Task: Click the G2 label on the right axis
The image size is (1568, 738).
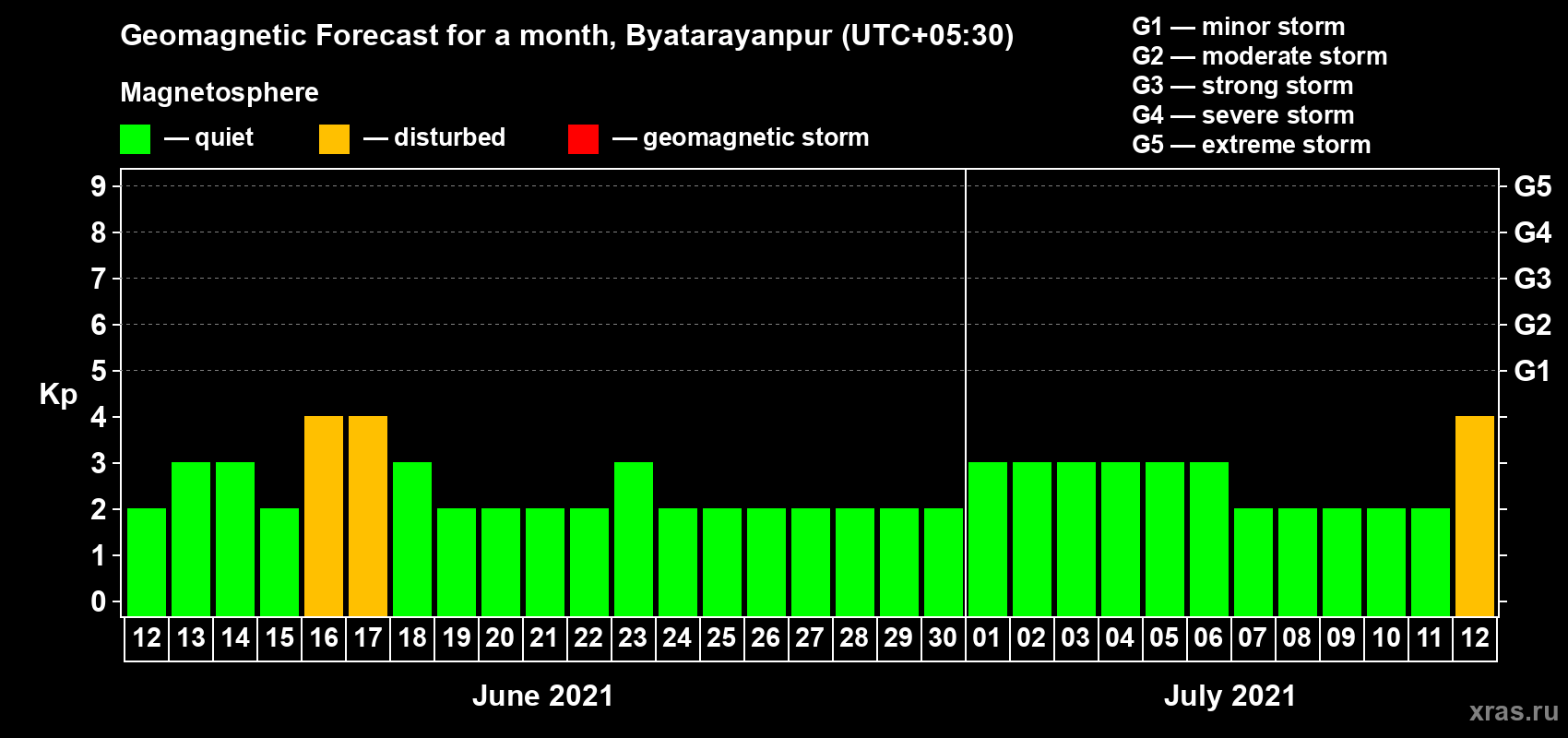Action: coord(1532,325)
